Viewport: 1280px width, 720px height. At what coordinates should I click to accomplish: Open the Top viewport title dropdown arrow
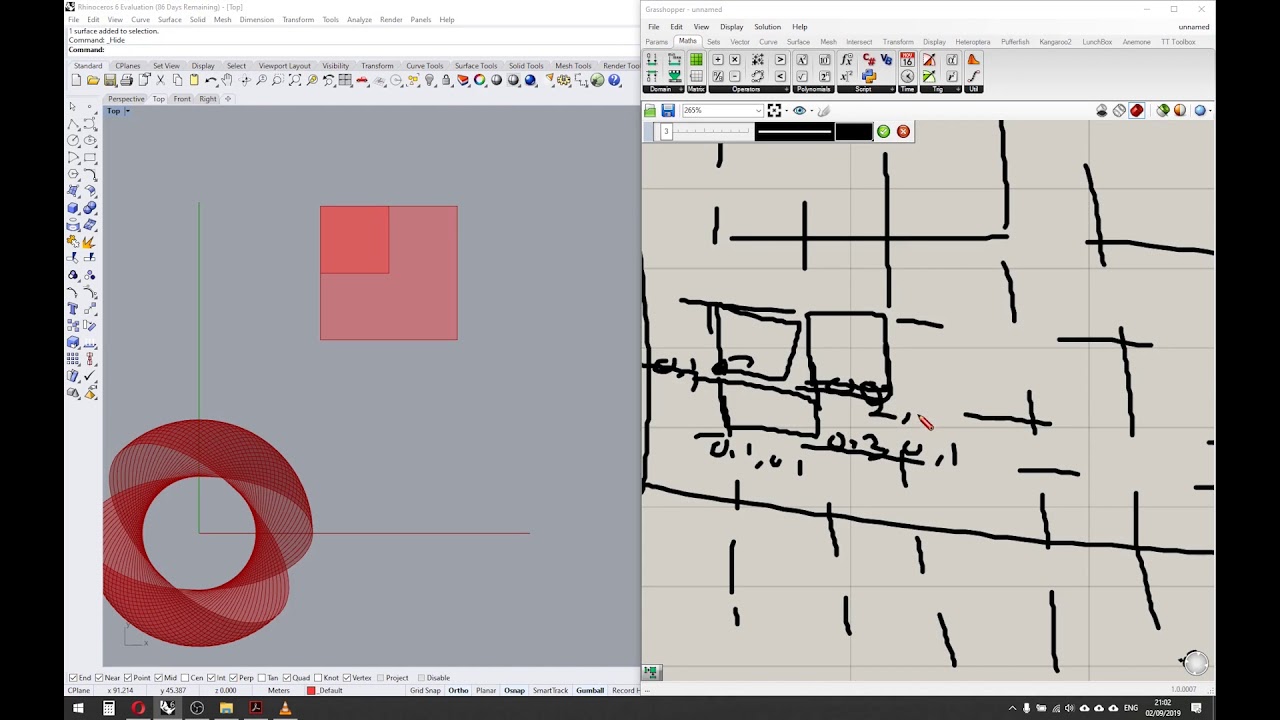pos(127,111)
